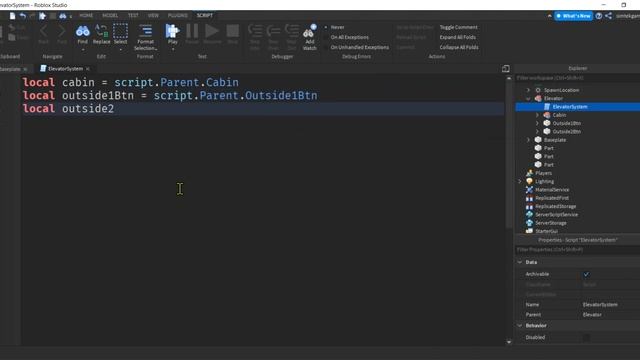Image resolution: width=640 pixels, height=360 pixels.
Task: Collapse the ribbon with the chevron arrow
Action: [549, 16]
